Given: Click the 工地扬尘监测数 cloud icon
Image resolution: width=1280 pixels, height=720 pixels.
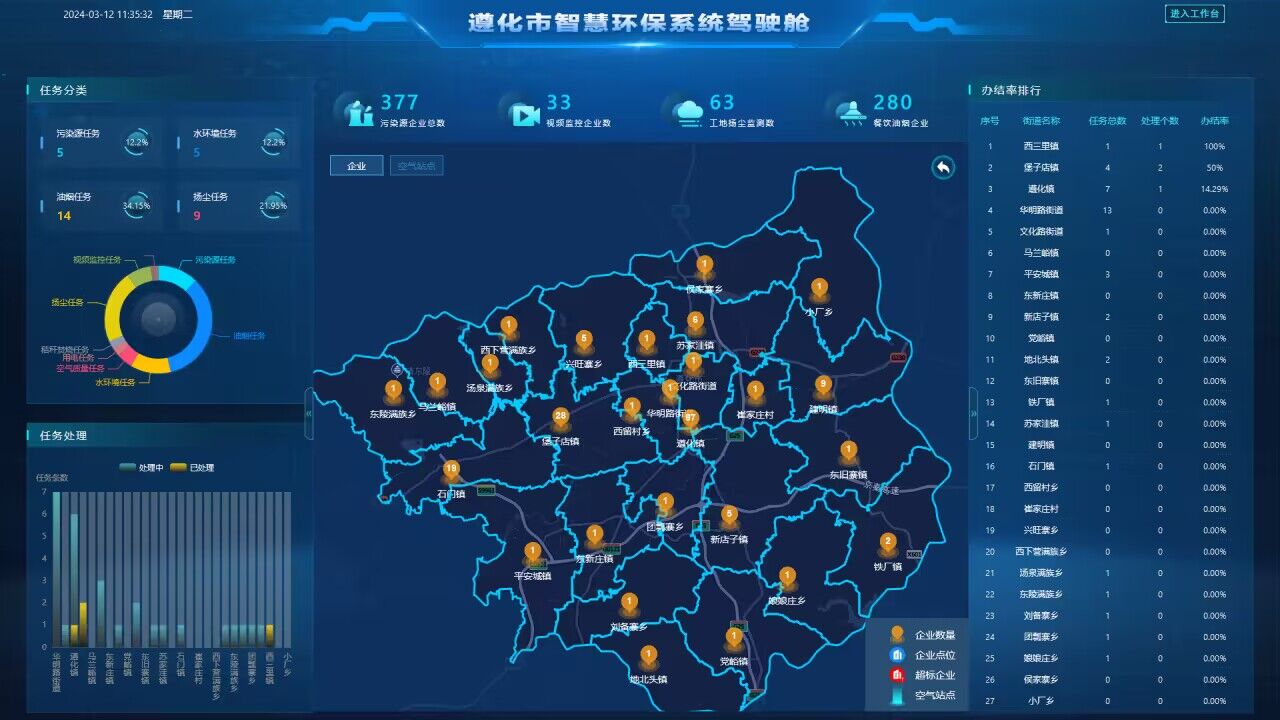Looking at the screenshot, I should [x=688, y=112].
